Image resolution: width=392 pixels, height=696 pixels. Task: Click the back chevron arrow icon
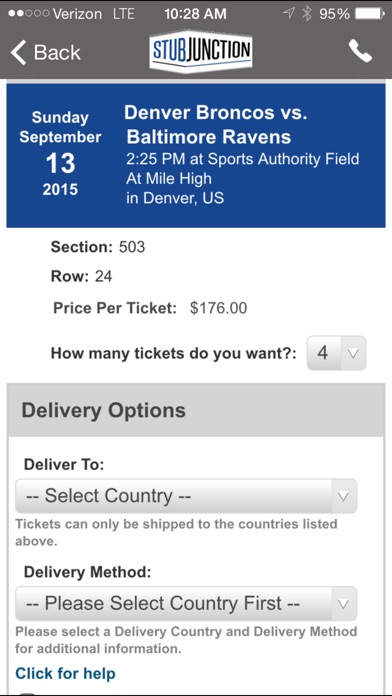coord(18,52)
